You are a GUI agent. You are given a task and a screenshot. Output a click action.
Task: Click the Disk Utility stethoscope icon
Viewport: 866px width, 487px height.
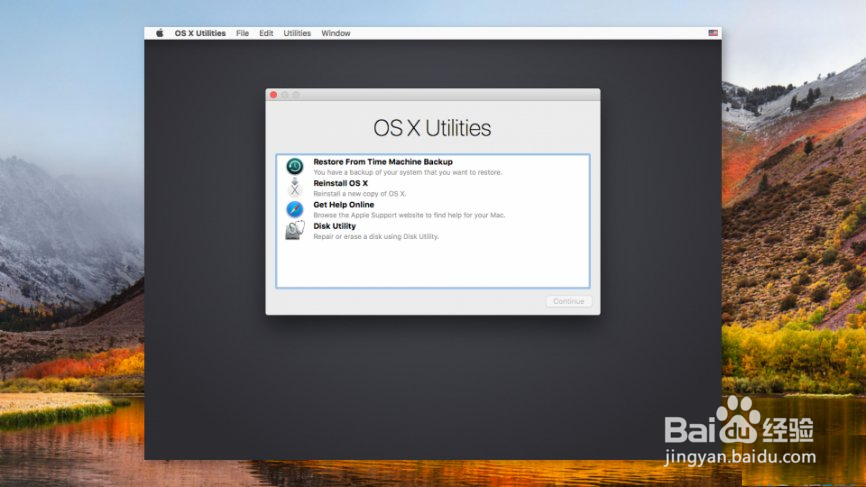(294, 230)
